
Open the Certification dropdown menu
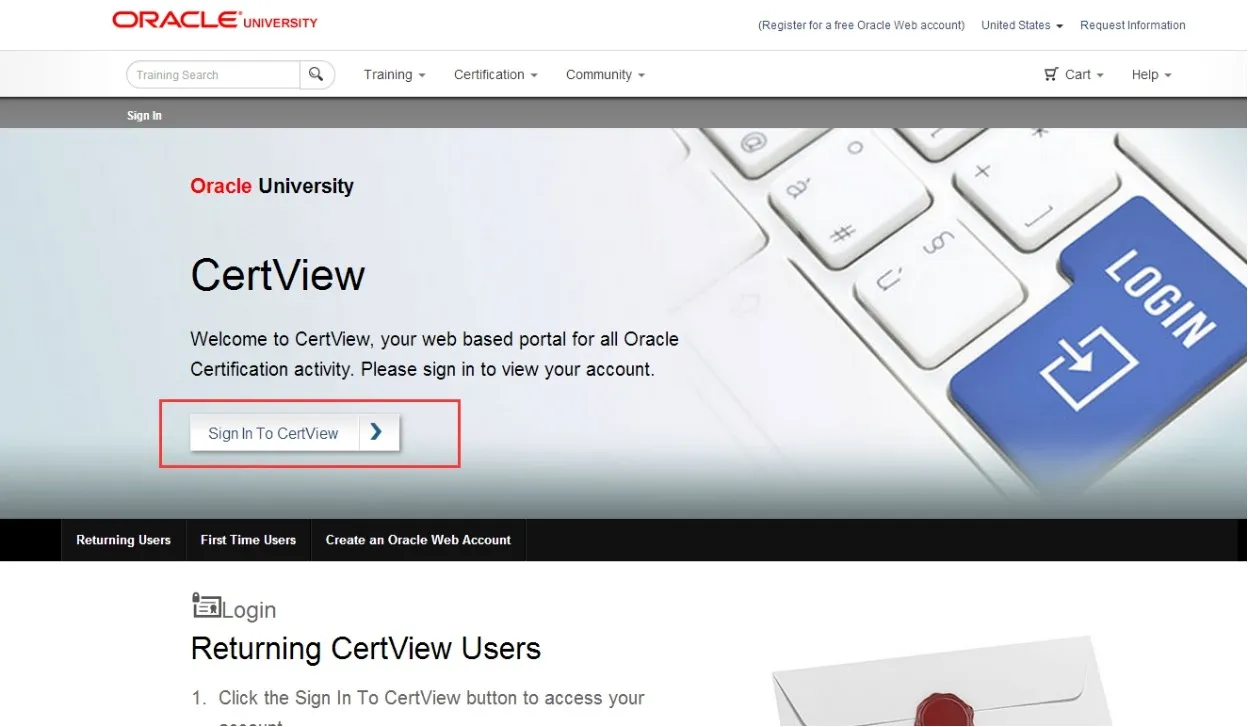[x=495, y=75]
